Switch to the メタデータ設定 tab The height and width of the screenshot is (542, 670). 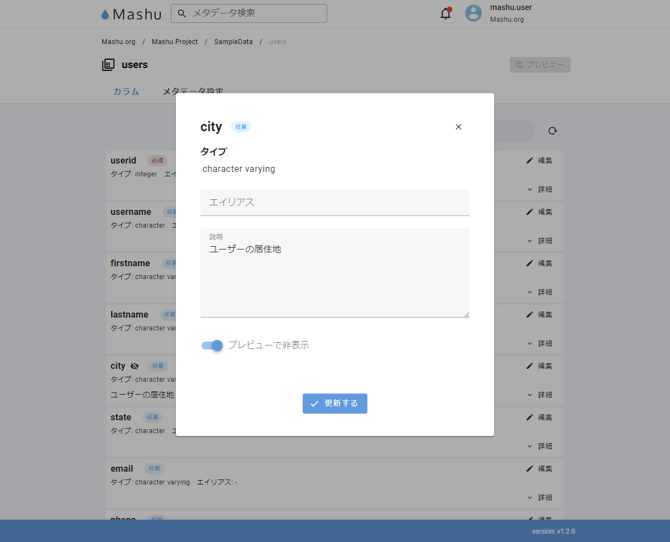click(193, 92)
